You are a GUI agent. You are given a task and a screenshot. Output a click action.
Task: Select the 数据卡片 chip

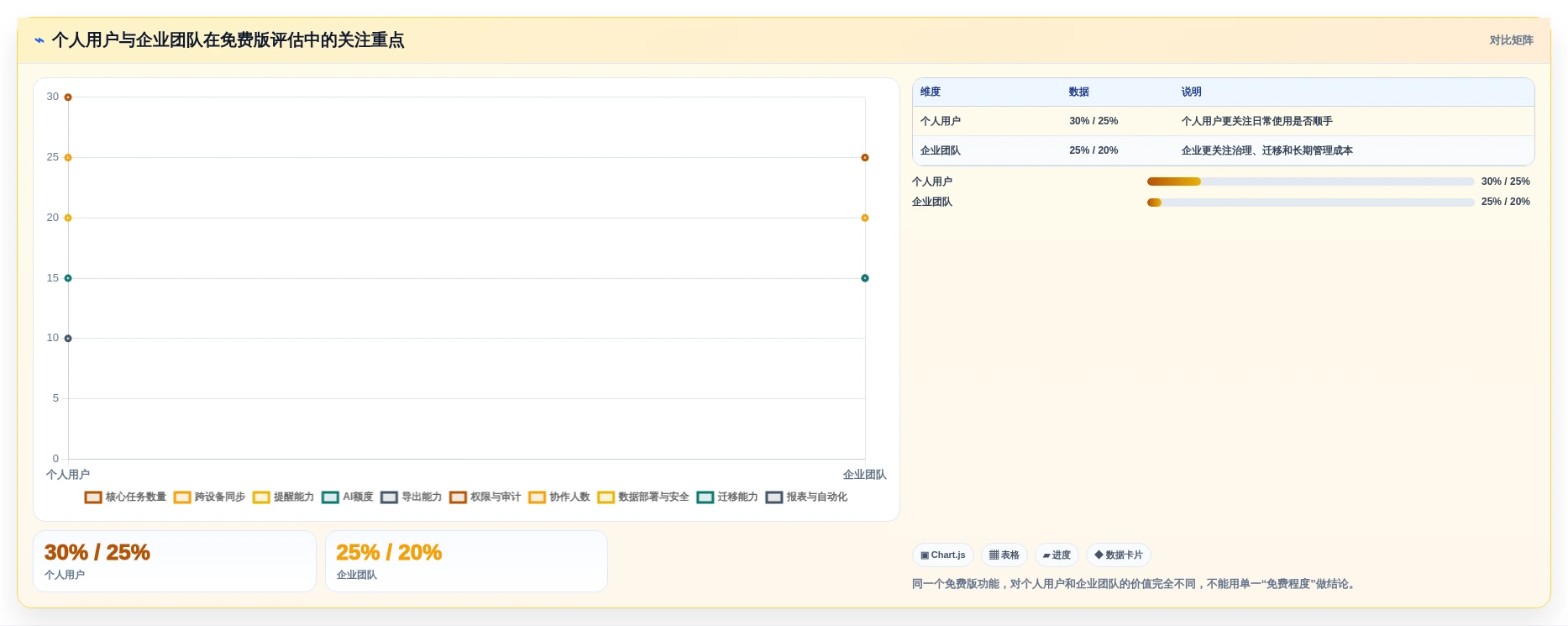pos(1119,555)
